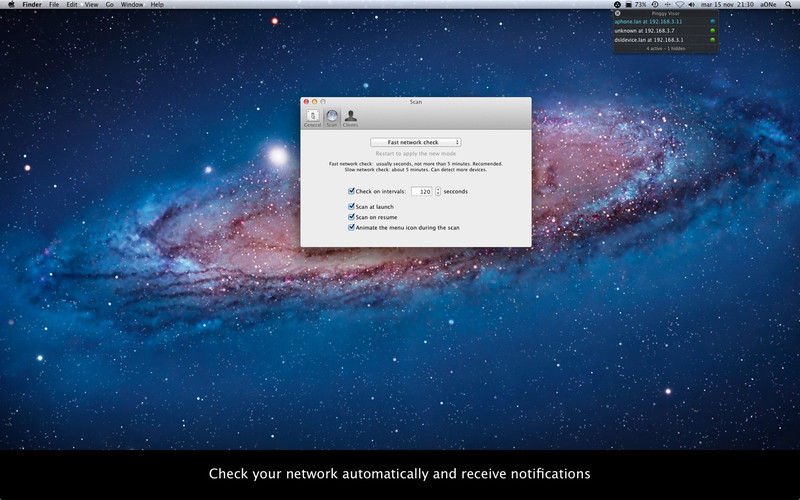This screenshot has height=500, width=800.
Task: Open the Edit menu
Action: [72, 5]
